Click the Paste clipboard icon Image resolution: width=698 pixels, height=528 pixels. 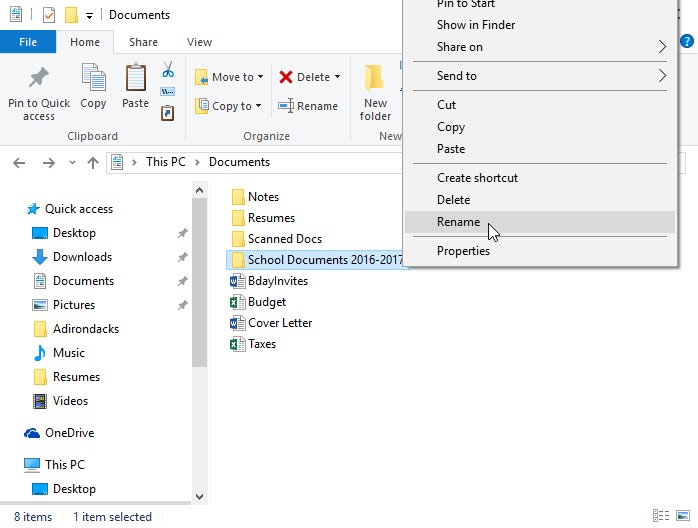[x=135, y=77]
